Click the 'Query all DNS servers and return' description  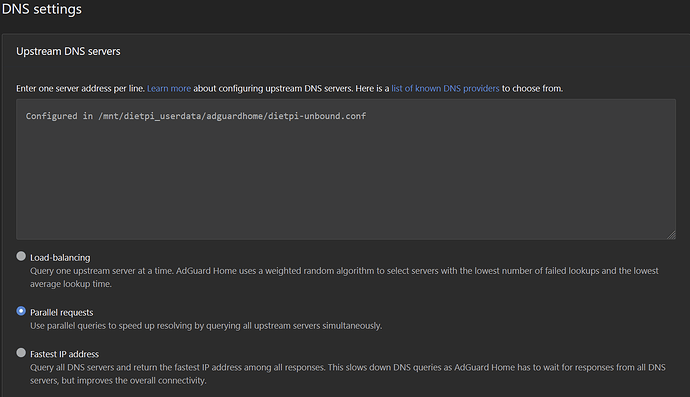click(x=348, y=374)
